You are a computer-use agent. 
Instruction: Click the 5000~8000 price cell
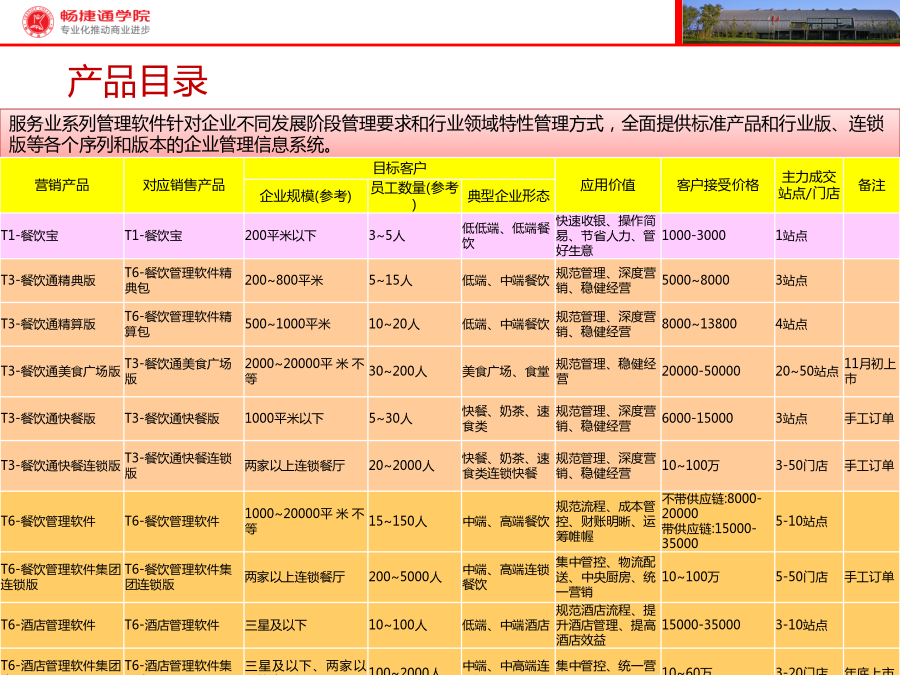(x=717, y=281)
